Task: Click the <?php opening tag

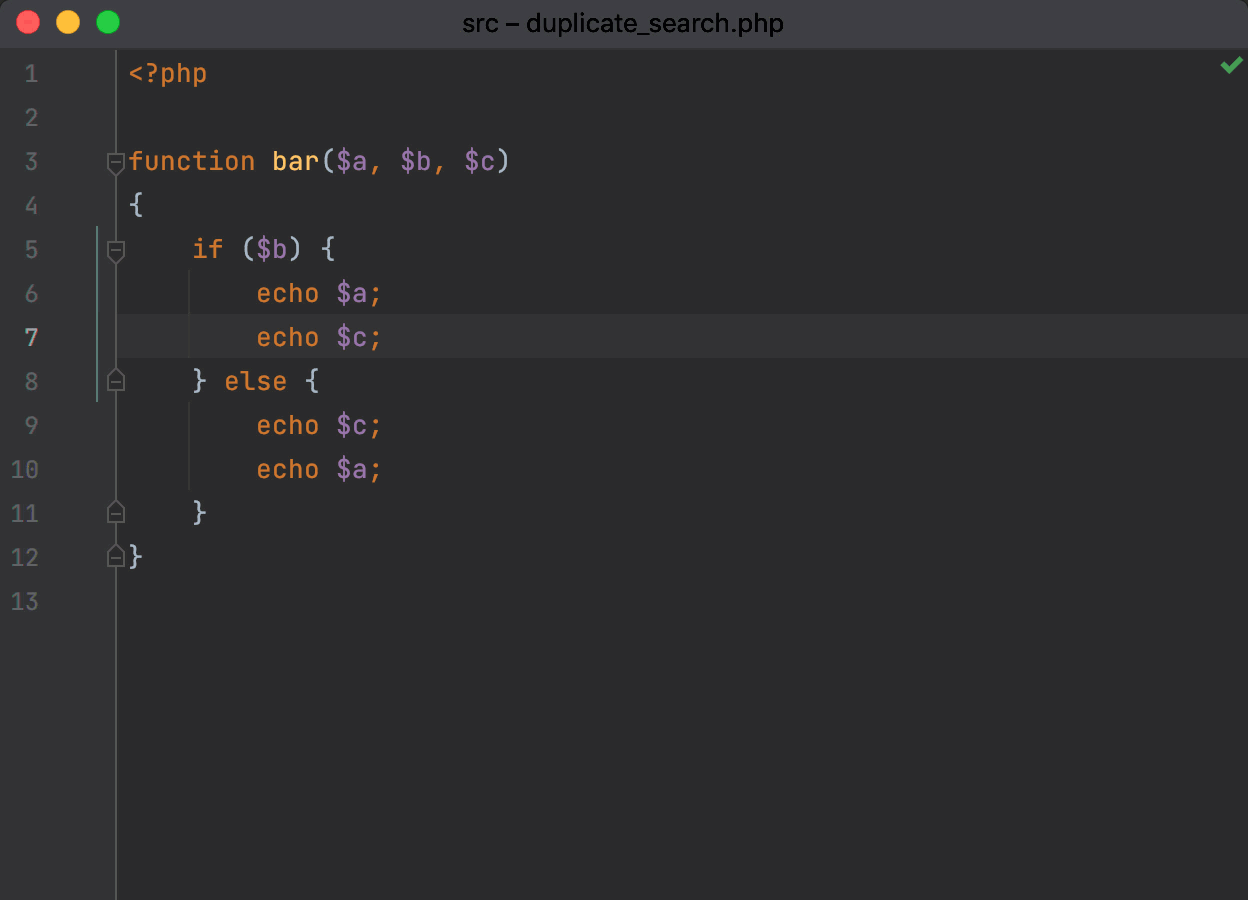Action: click(168, 74)
